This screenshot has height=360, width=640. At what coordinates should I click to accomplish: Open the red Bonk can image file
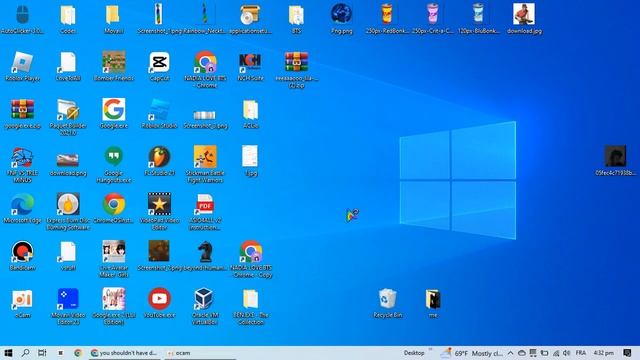point(387,19)
